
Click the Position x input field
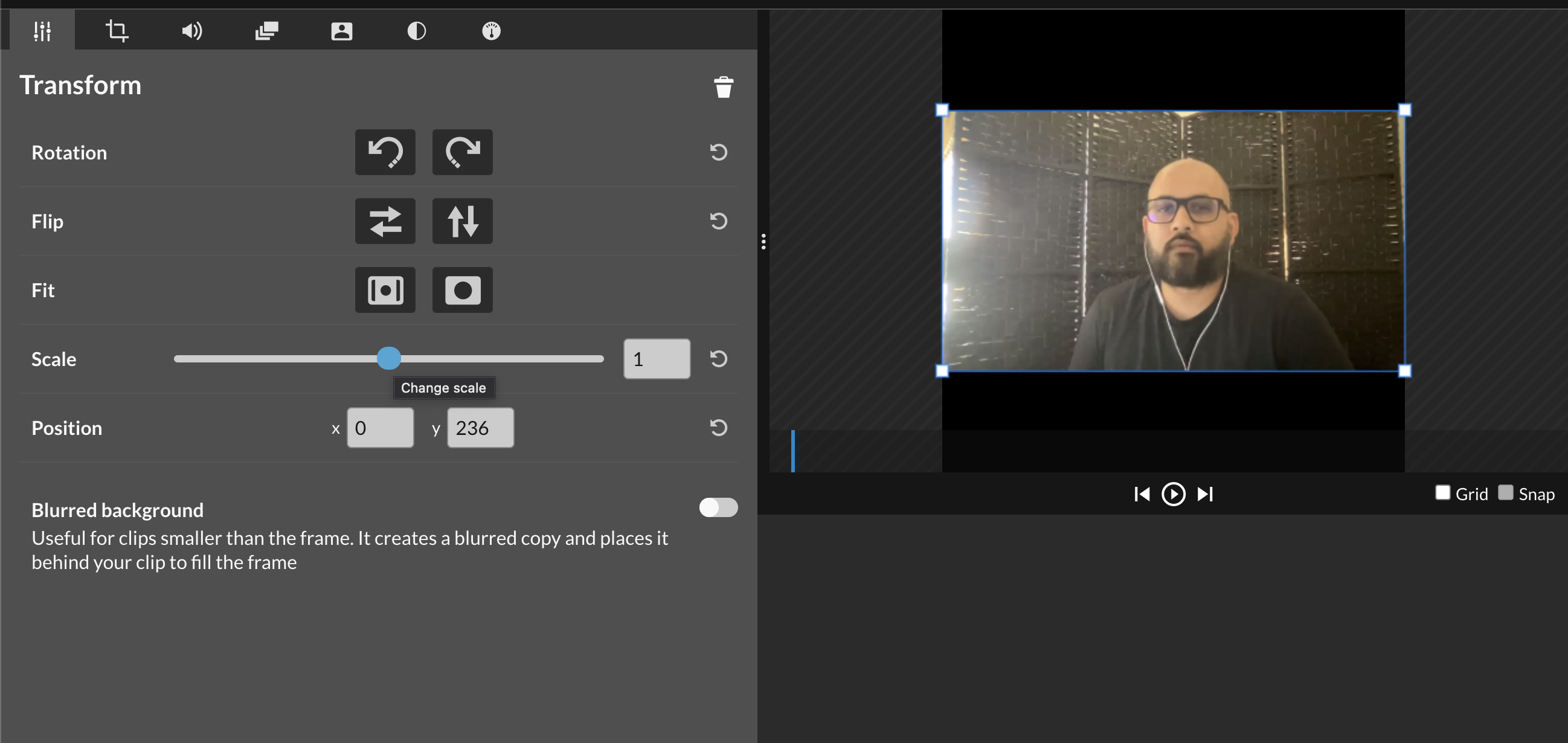click(x=381, y=428)
